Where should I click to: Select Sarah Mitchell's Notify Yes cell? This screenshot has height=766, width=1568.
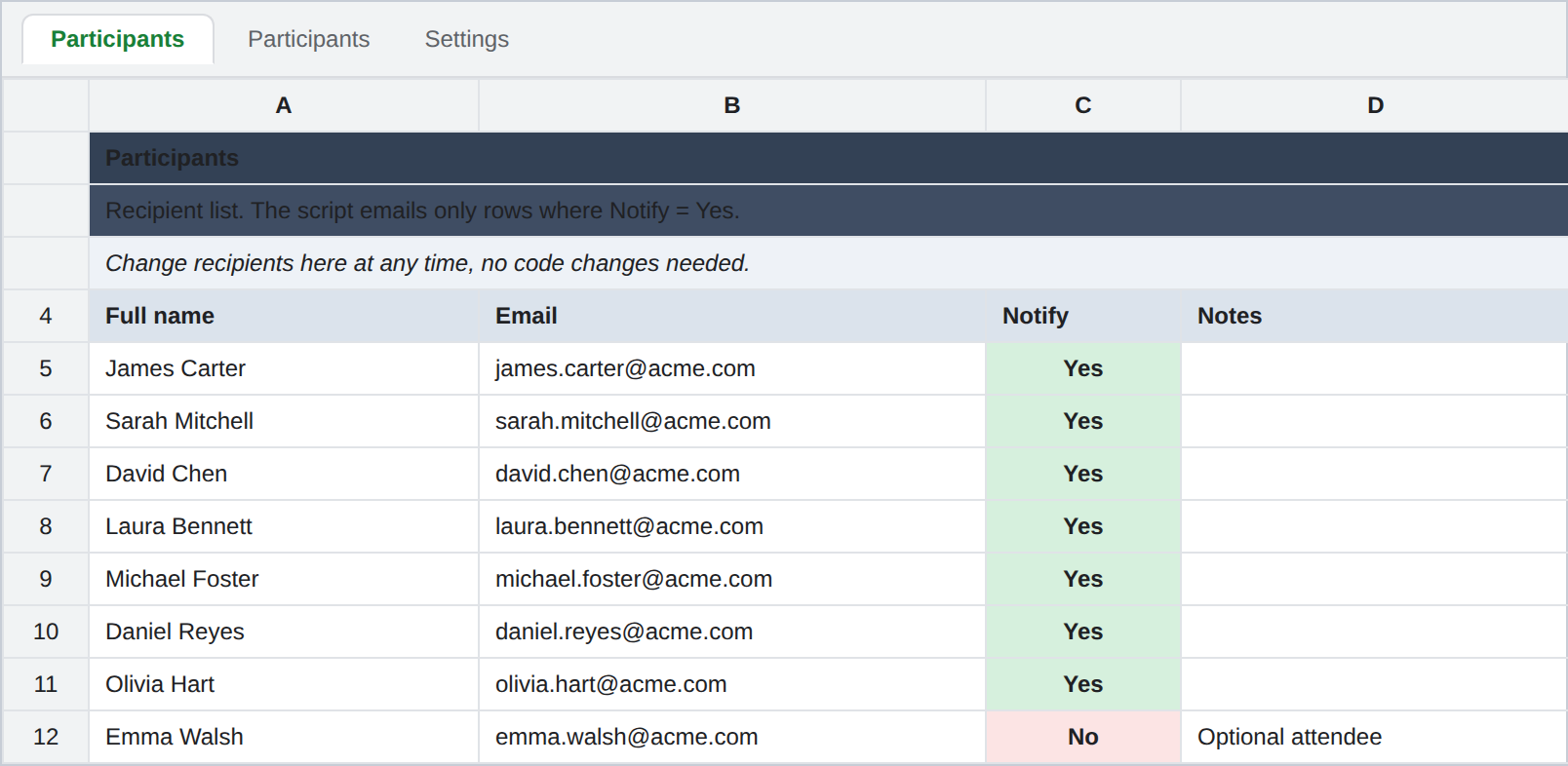tap(1083, 421)
